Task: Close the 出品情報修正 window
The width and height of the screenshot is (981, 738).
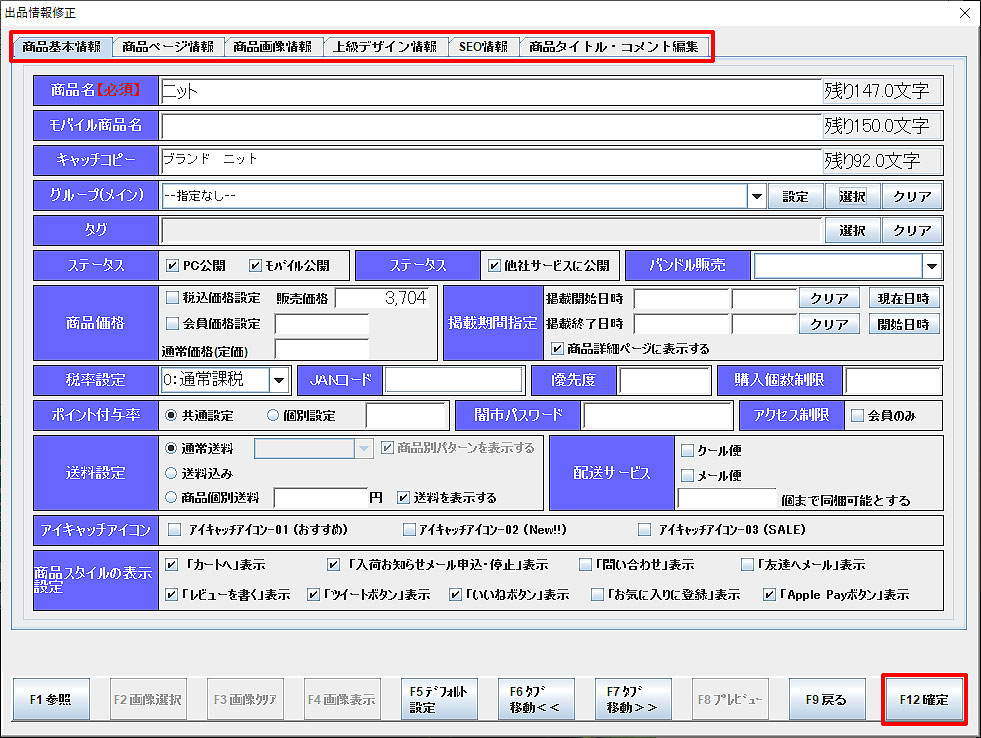Action: pyautogui.click(x=964, y=13)
